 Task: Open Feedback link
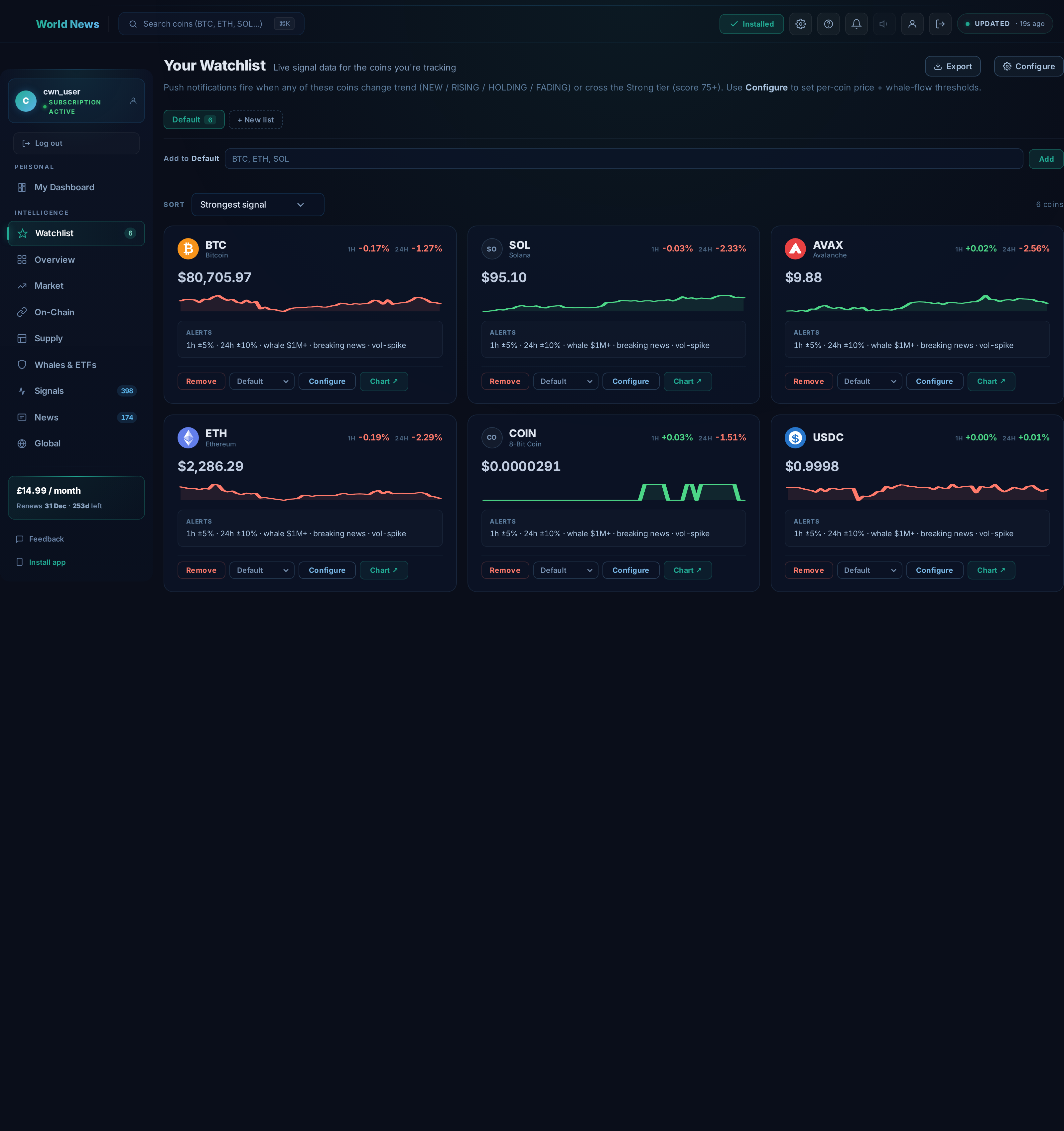[x=40, y=539]
